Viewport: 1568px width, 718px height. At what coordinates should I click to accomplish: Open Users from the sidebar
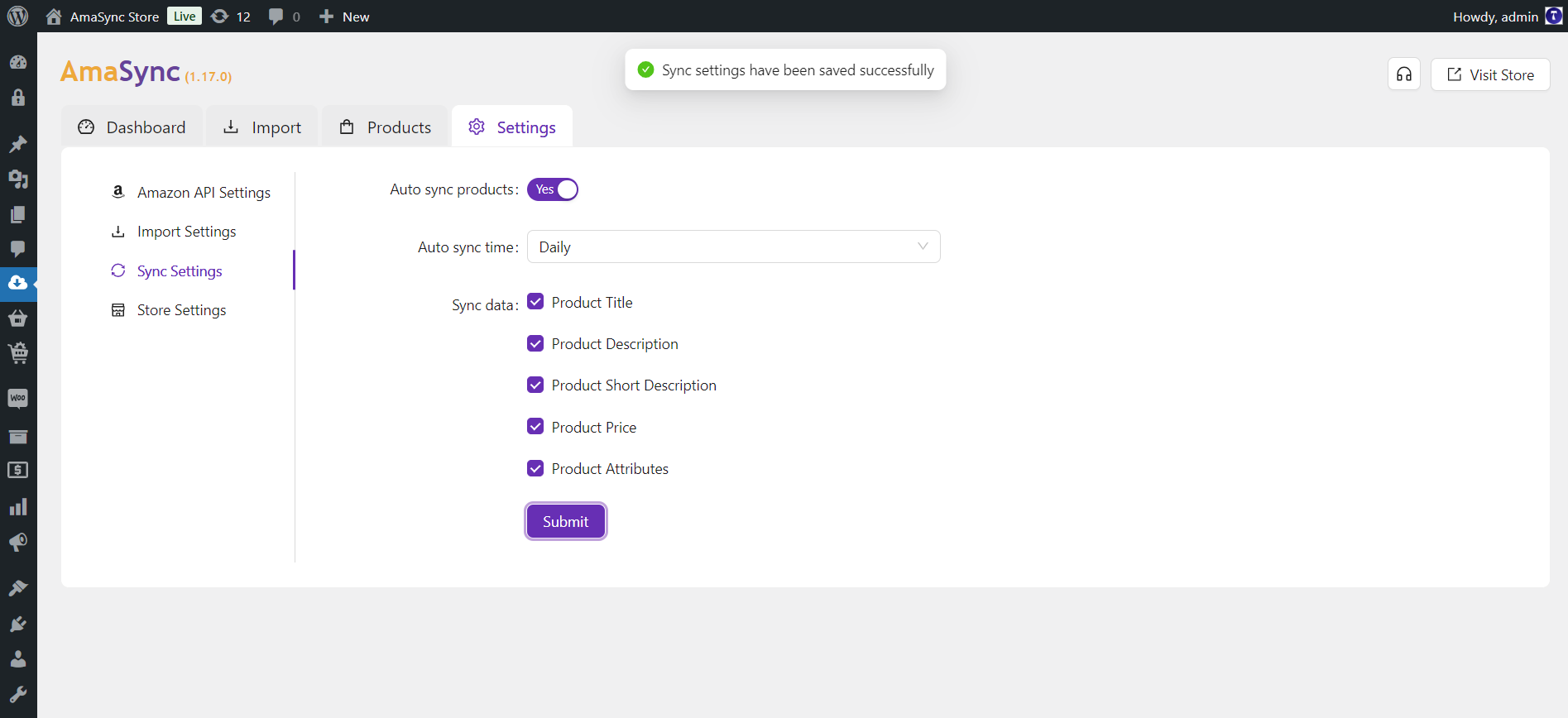tap(18, 659)
